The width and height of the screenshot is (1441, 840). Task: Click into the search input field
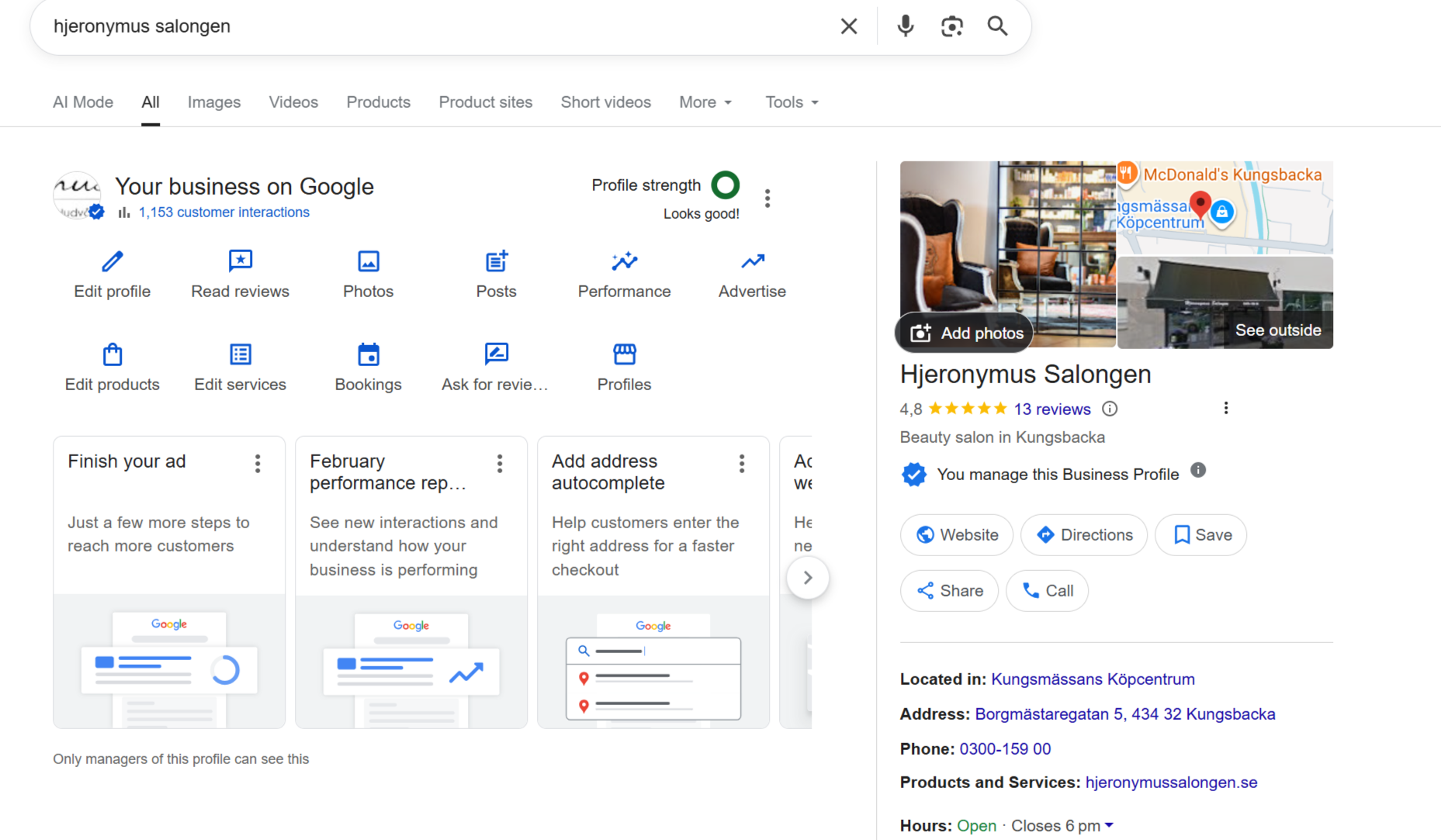435,26
